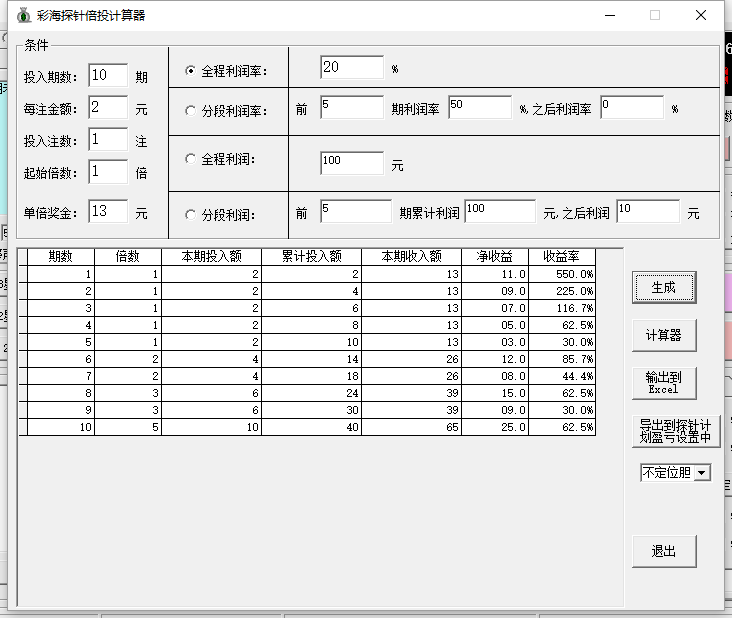The width and height of the screenshot is (732, 618).
Task: Click the 投入注数 input field
Action: coord(108,140)
